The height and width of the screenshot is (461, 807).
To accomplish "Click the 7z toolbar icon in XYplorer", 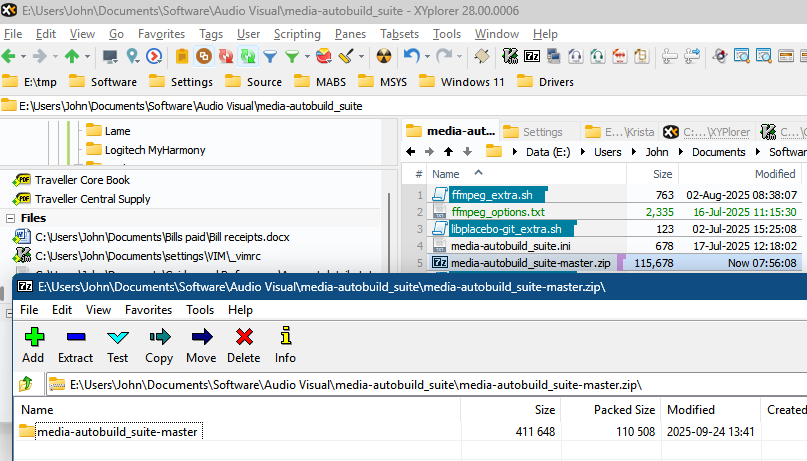I will 532,56.
